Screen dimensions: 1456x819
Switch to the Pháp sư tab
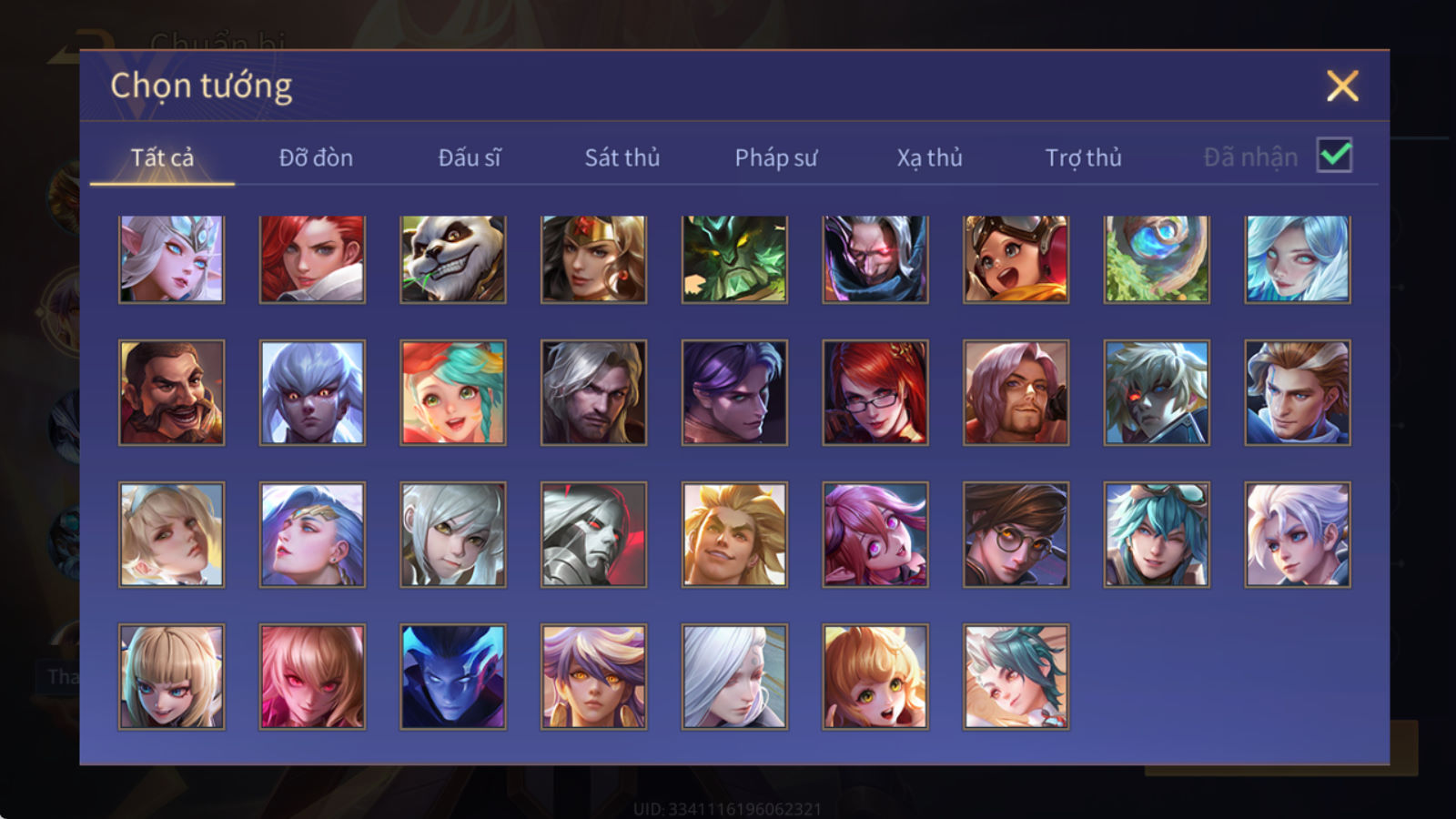pos(775,157)
